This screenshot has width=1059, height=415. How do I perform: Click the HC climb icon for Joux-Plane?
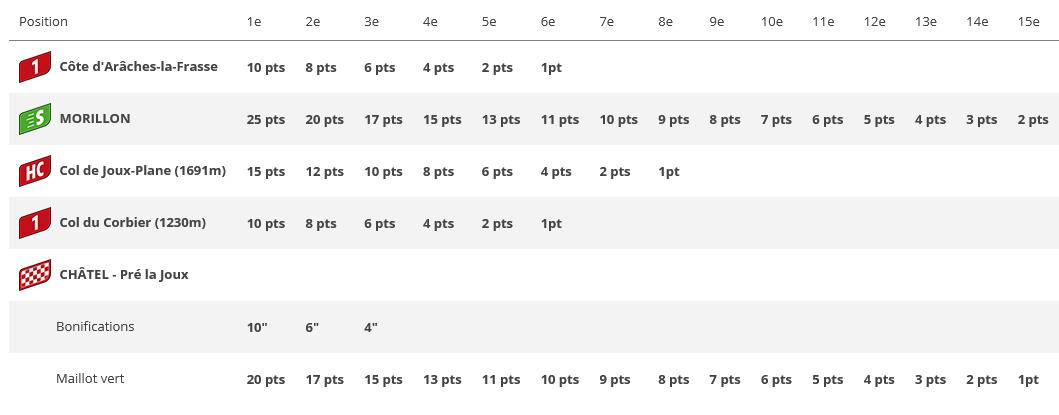[x=35, y=172]
